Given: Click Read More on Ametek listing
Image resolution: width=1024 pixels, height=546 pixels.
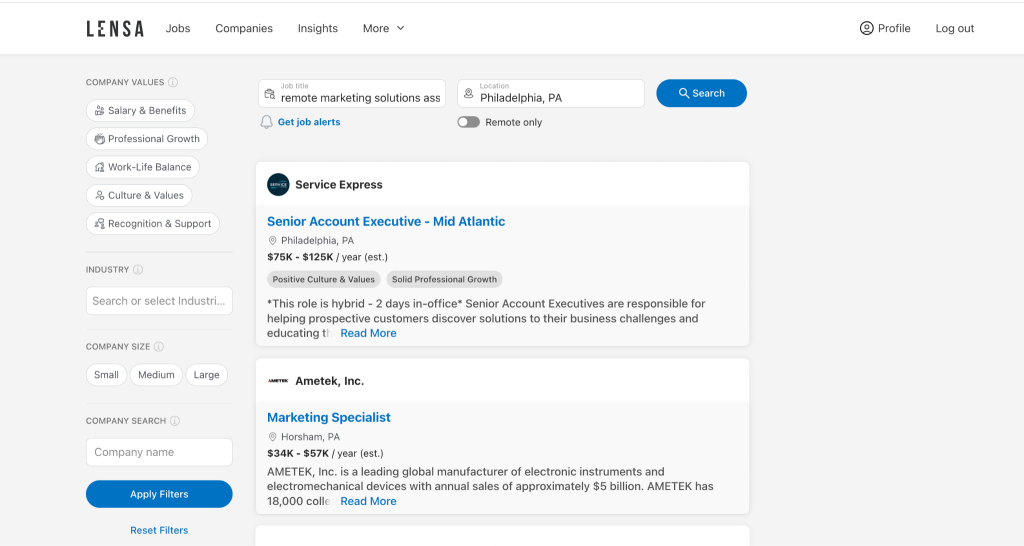Looking at the screenshot, I should pyautogui.click(x=368, y=502).
